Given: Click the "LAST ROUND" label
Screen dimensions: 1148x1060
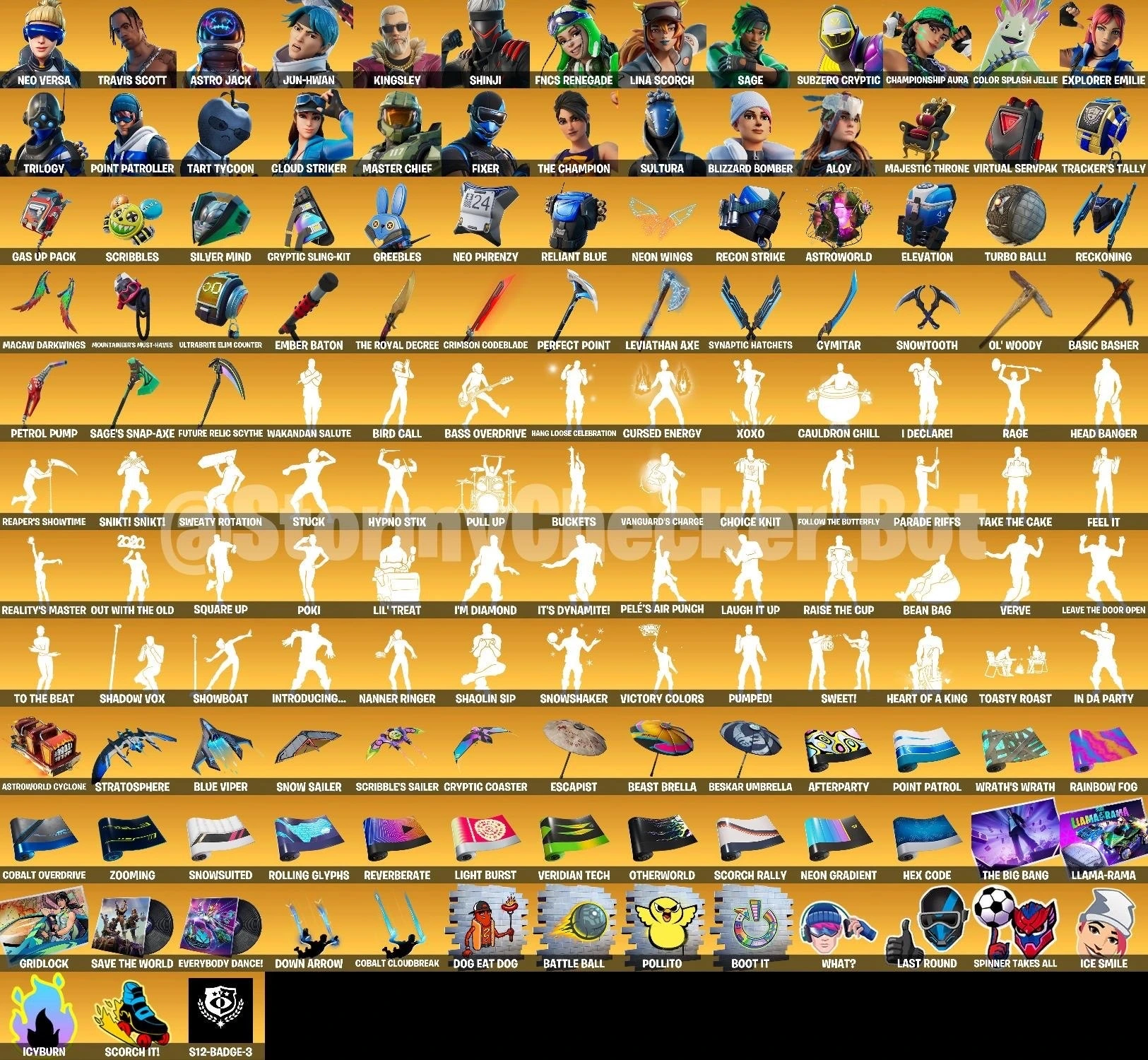Looking at the screenshot, I should [927, 964].
